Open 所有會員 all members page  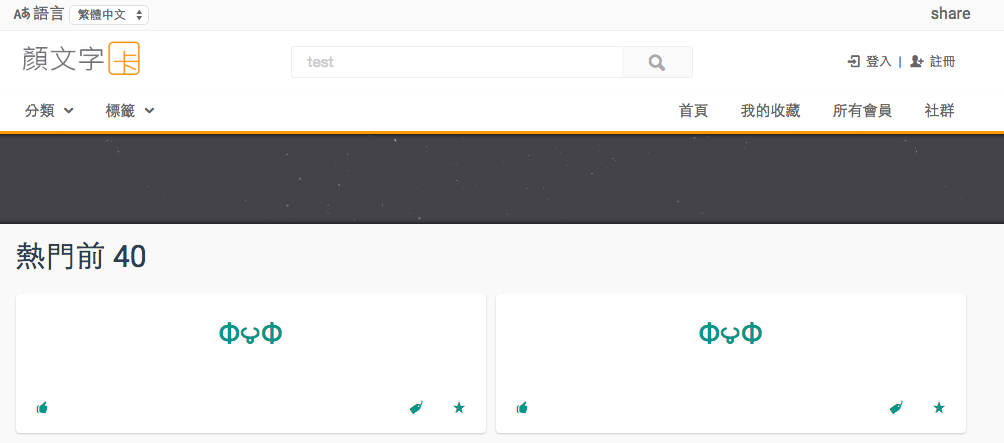[862, 111]
